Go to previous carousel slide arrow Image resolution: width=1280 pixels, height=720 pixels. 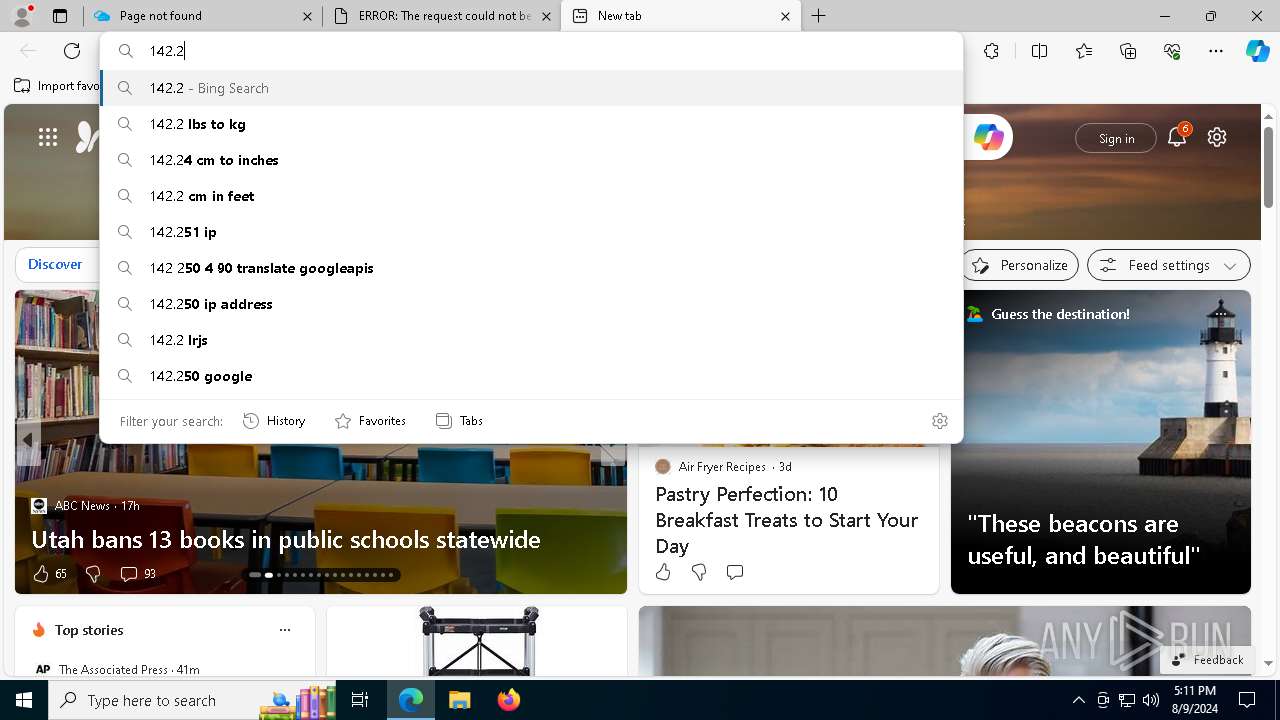28,439
